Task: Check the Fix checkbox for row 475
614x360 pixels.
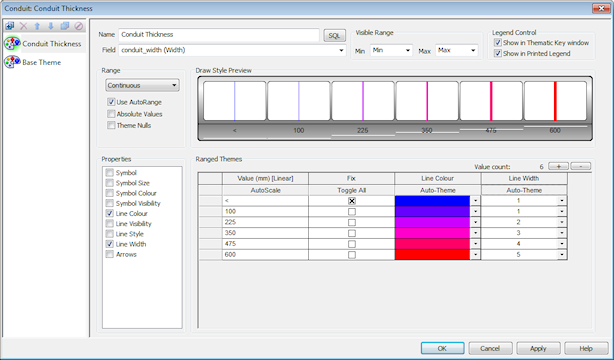Action: coord(352,244)
